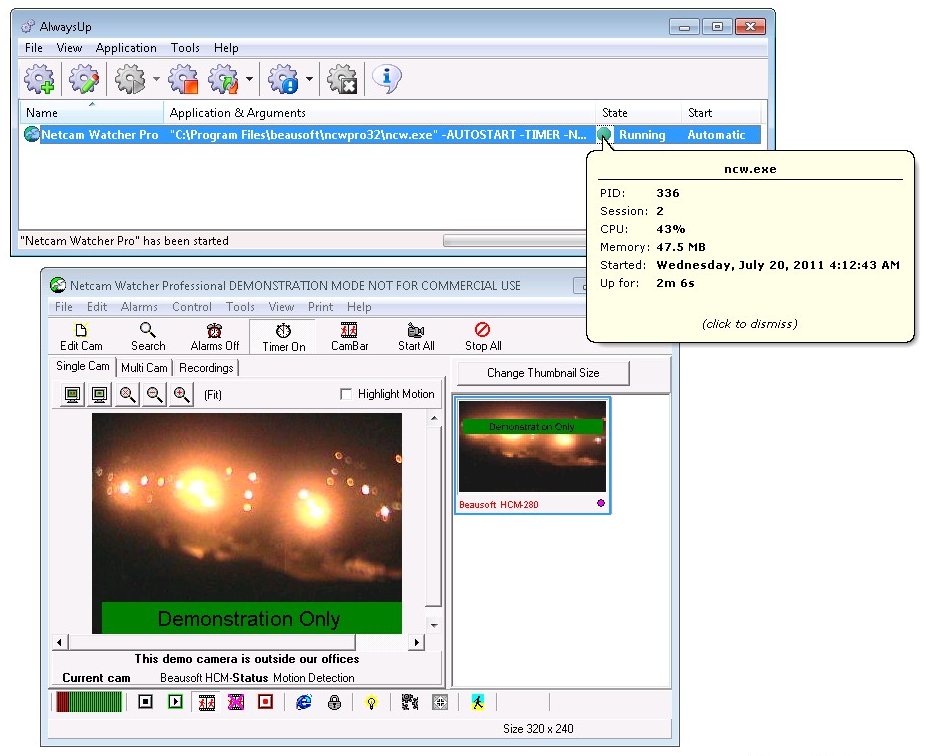Click the green state circle in the Netcam row
This screenshot has width=933, height=756.
click(x=604, y=134)
